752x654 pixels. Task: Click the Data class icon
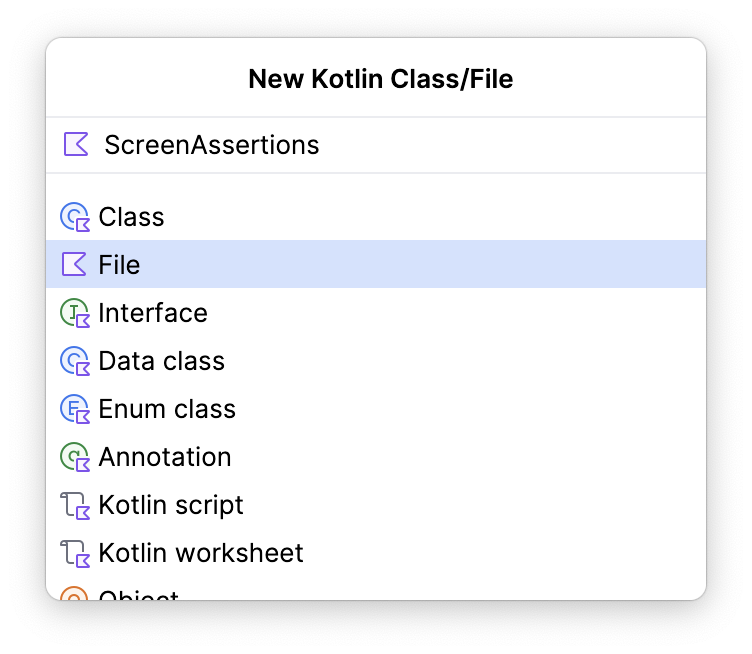pos(75,361)
